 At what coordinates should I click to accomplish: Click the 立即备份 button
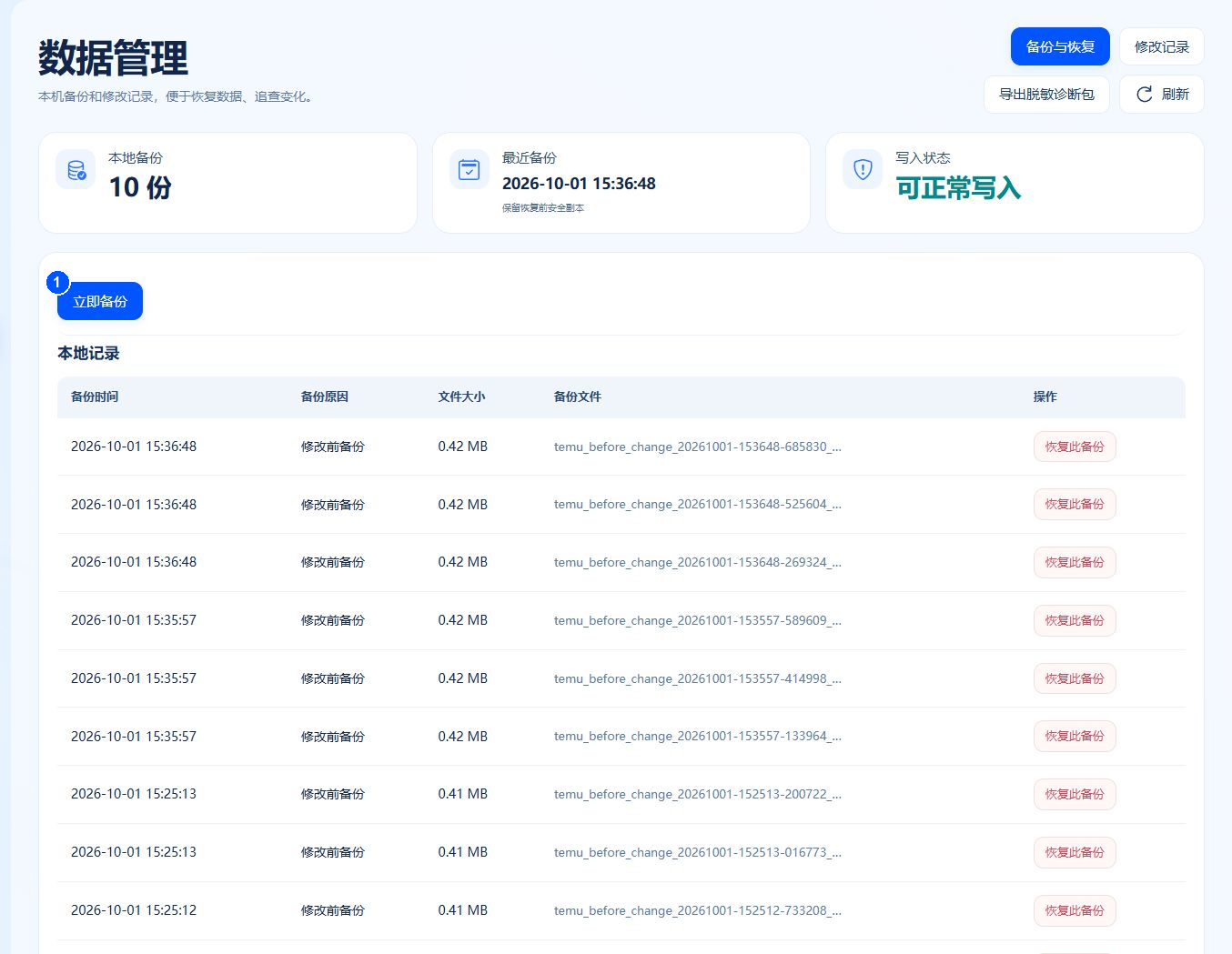point(100,301)
